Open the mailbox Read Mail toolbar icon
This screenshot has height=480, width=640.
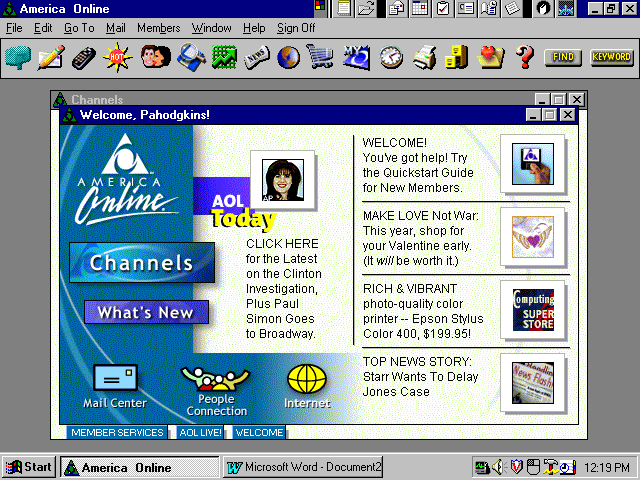tap(18, 57)
